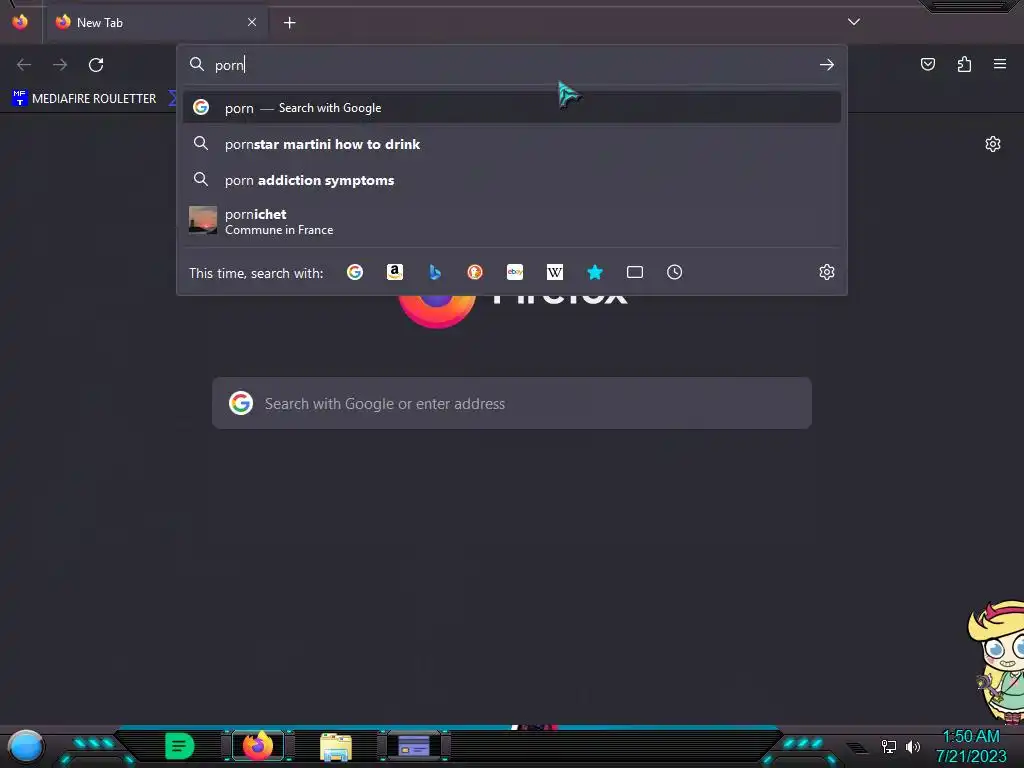This screenshot has height=768, width=1024.
Task: Open a new tab with plus button
Action: [289, 23]
